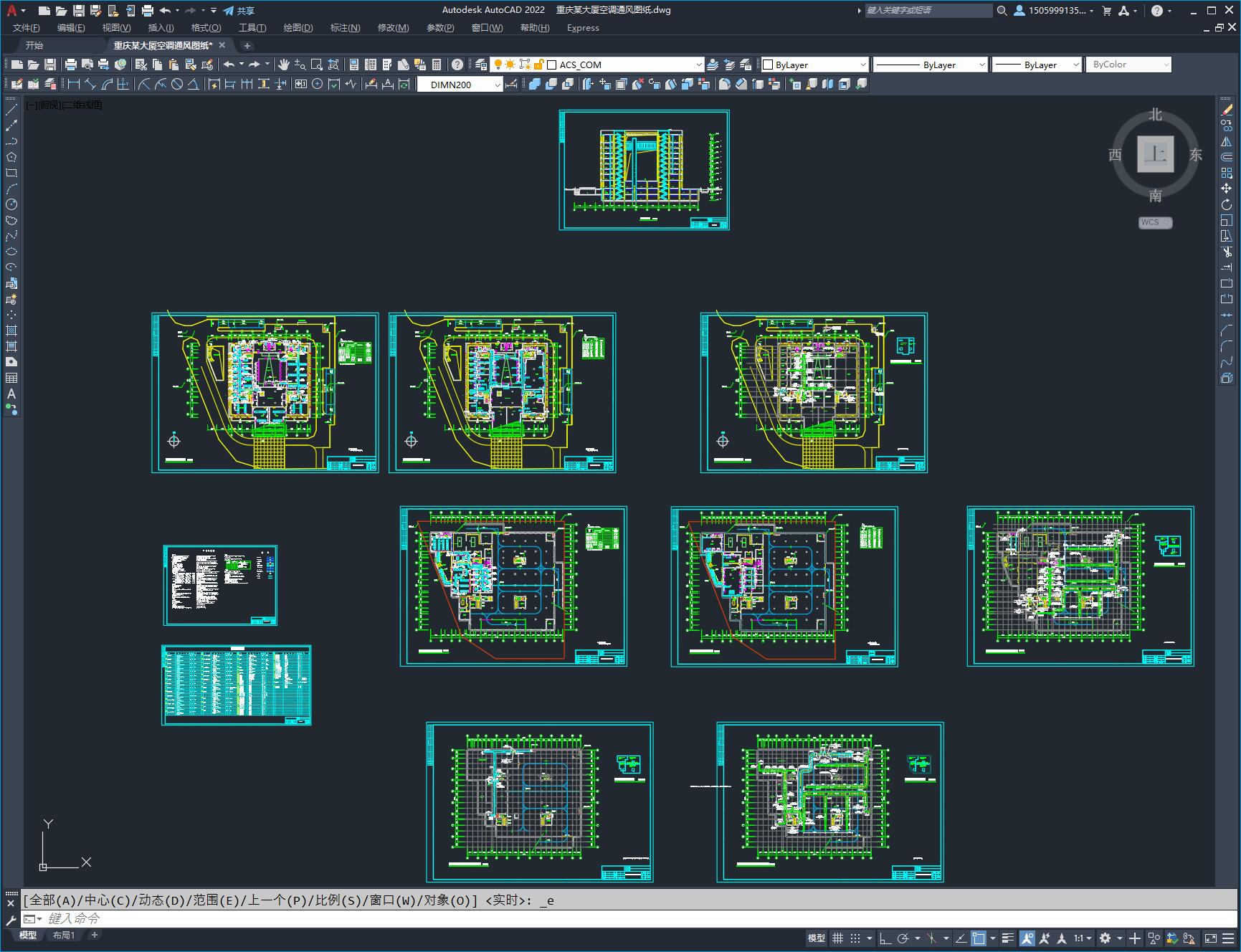This screenshot has width=1241, height=952.
Task: Open the ByLayer lineweight dropdown
Action: click(1037, 65)
